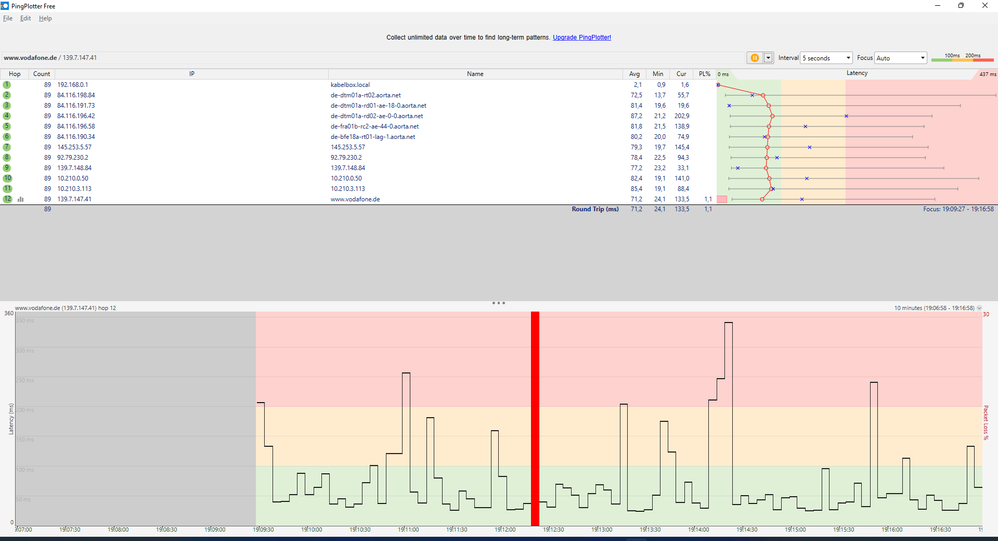Select the www.vodafone.de name in hop 12
Image resolution: width=998 pixels, height=541 pixels.
pyautogui.click(x=355, y=199)
